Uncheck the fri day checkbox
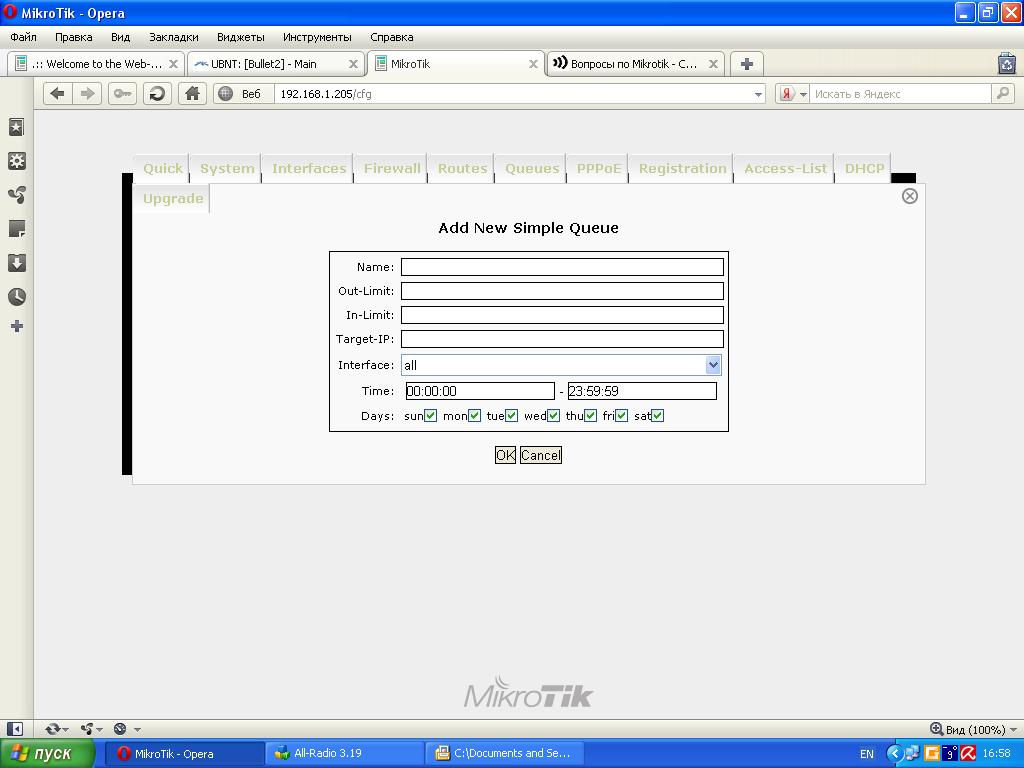Image resolution: width=1024 pixels, height=768 pixels. (622, 415)
